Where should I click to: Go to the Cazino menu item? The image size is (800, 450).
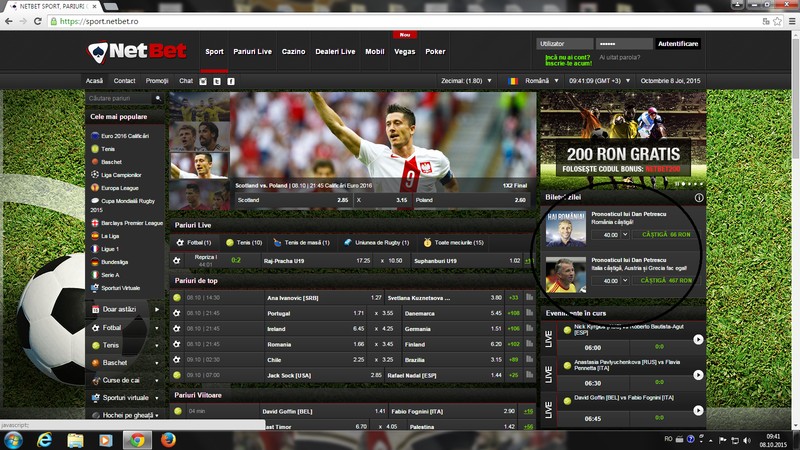click(x=293, y=52)
